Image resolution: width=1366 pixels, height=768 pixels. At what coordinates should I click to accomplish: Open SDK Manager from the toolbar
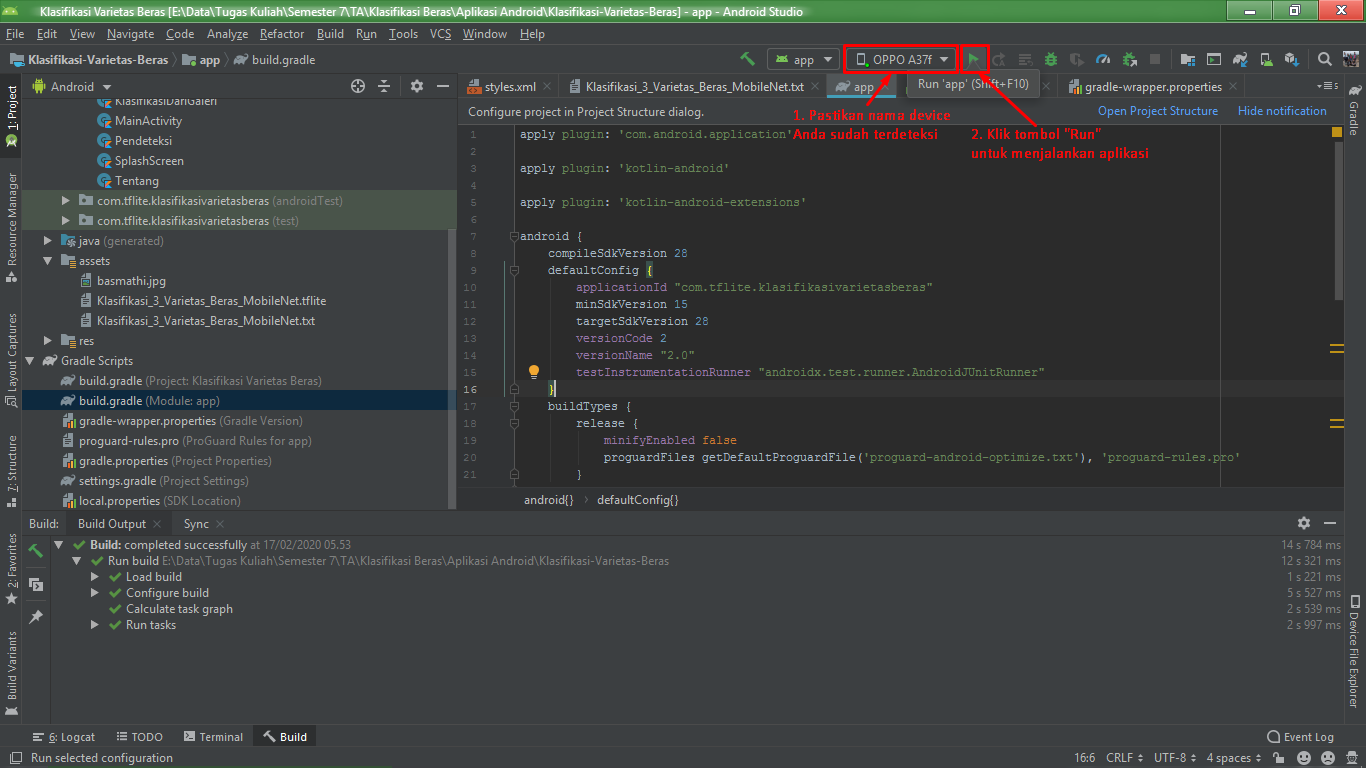click(1291, 59)
